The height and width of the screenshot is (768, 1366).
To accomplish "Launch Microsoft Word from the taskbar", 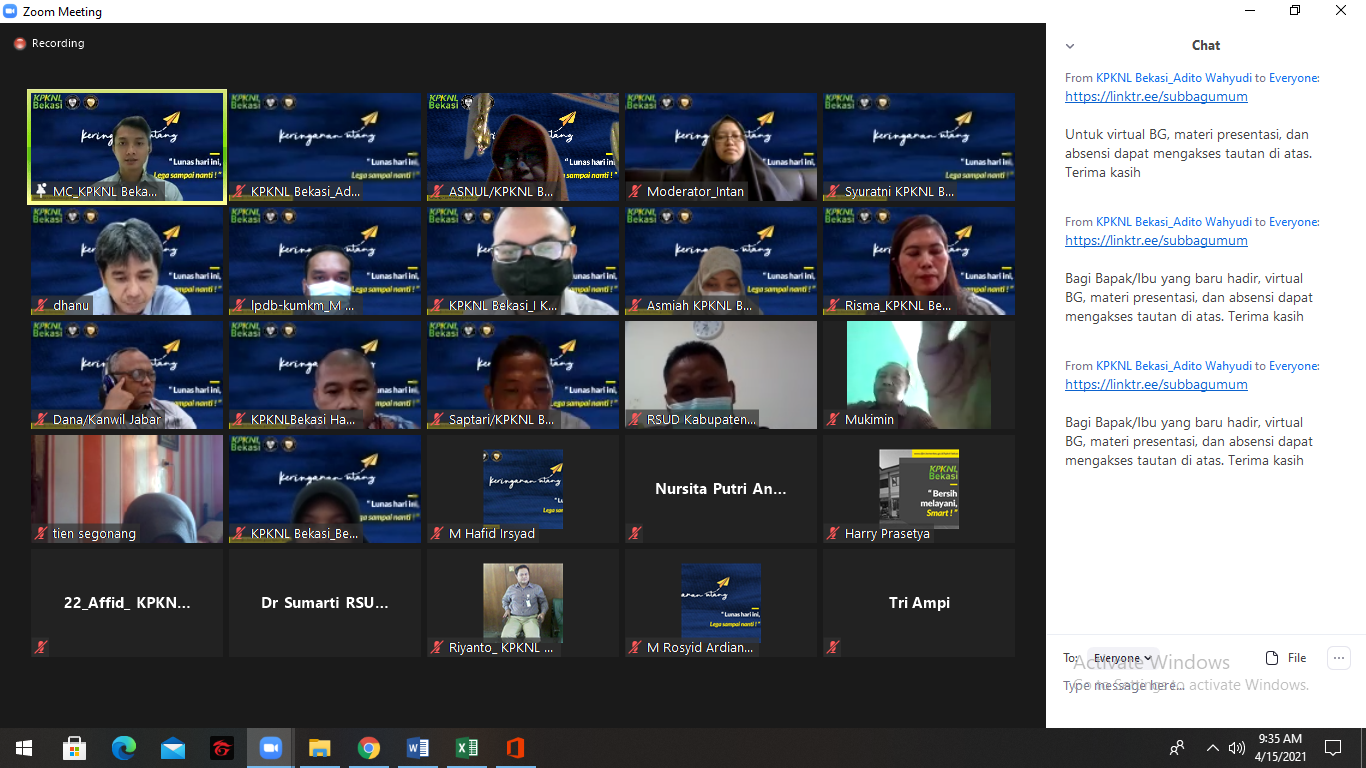I will point(418,748).
